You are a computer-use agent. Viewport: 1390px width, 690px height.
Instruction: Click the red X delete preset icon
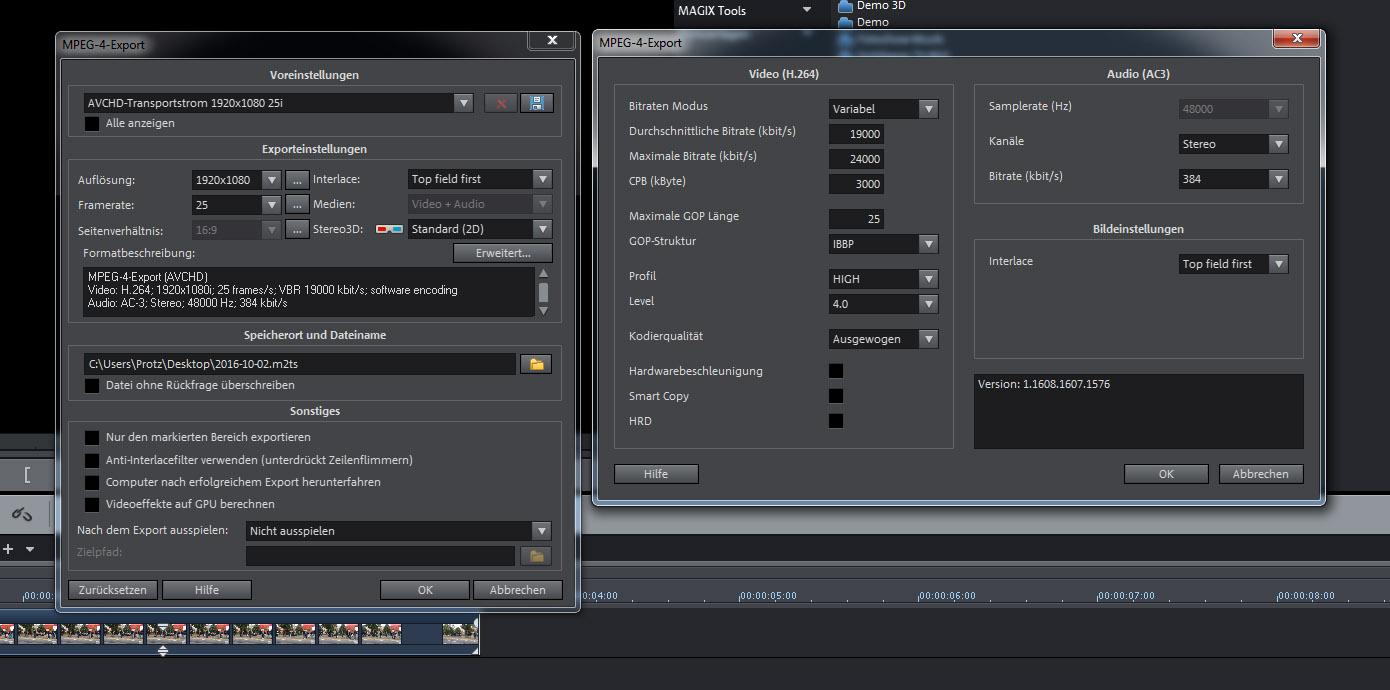(500, 103)
